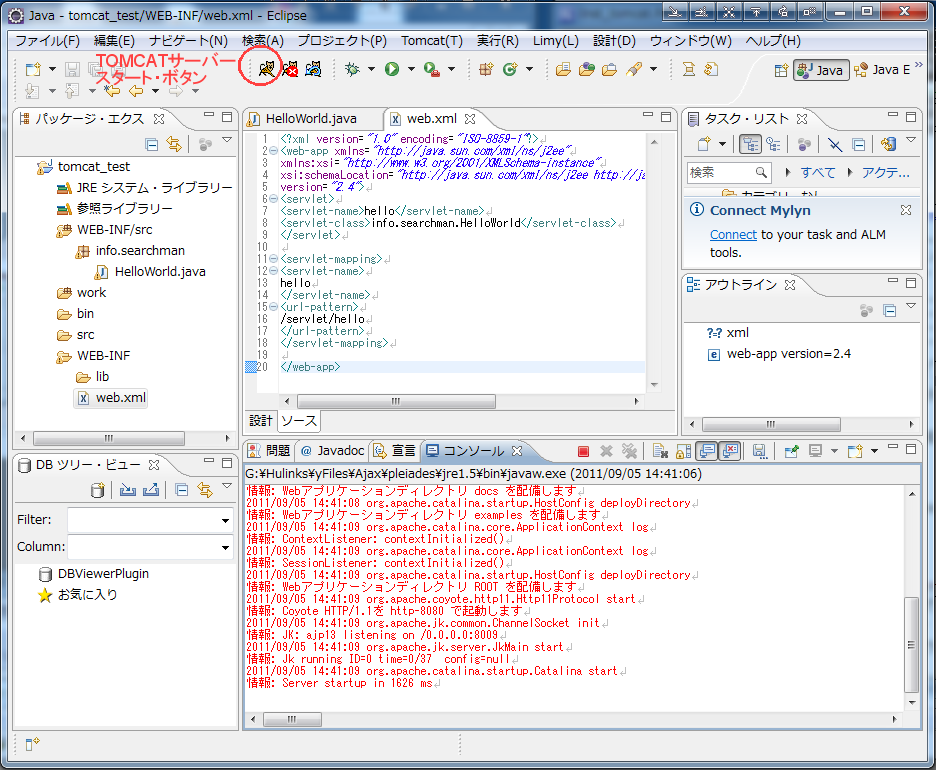The width and height of the screenshot is (936, 770).
Task: Click the export icon in DB Tree View
Action: tap(151, 490)
